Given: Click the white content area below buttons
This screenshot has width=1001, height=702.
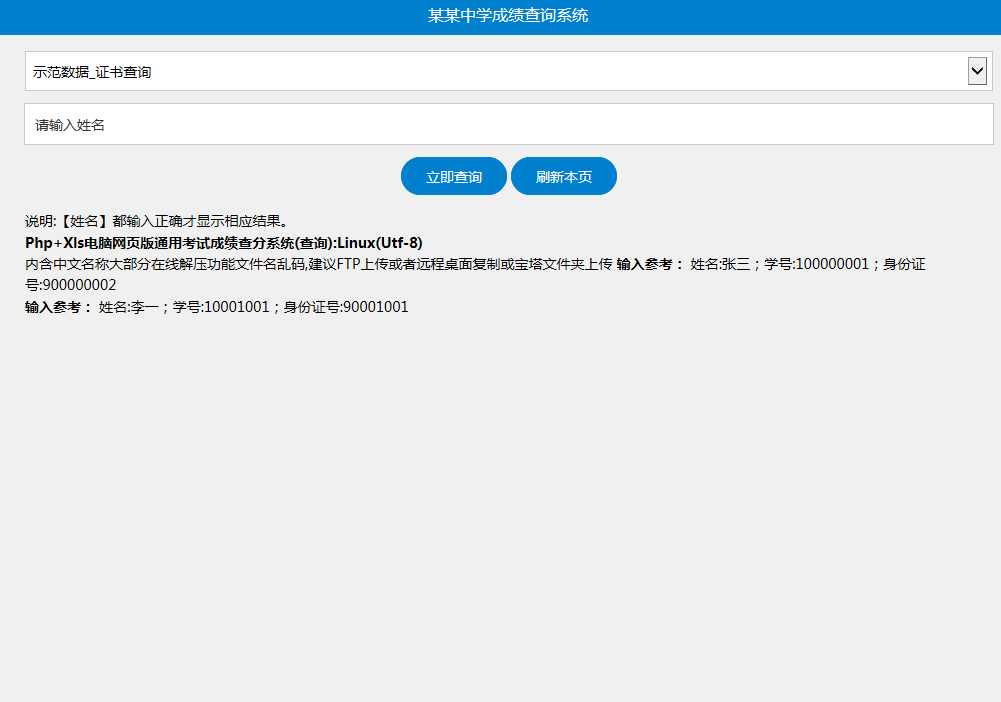Looking at the screenshot, I should click(x=500, y=450).
